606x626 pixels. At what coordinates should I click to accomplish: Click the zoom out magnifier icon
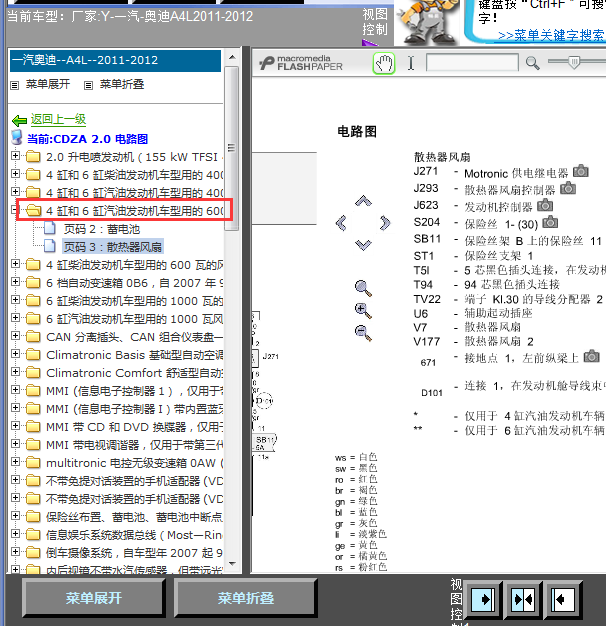[363, 333]
